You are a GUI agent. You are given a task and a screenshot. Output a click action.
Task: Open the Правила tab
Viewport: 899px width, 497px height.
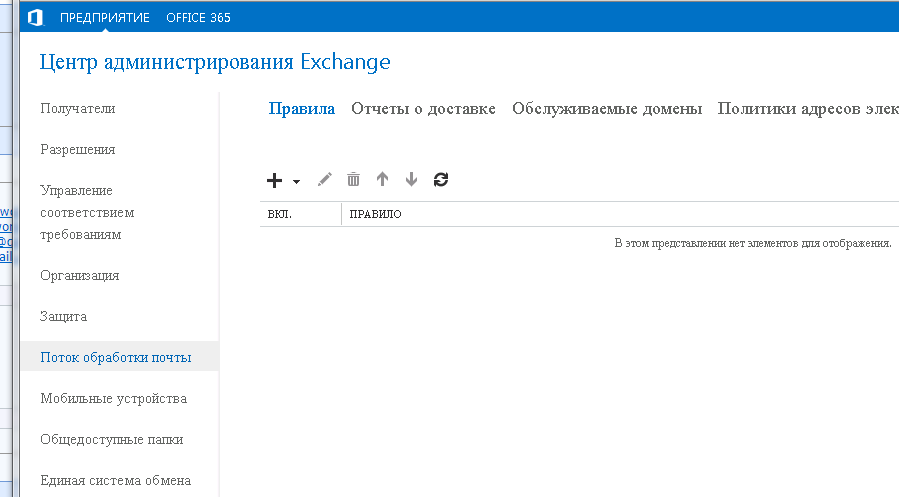tap(301, 109)
